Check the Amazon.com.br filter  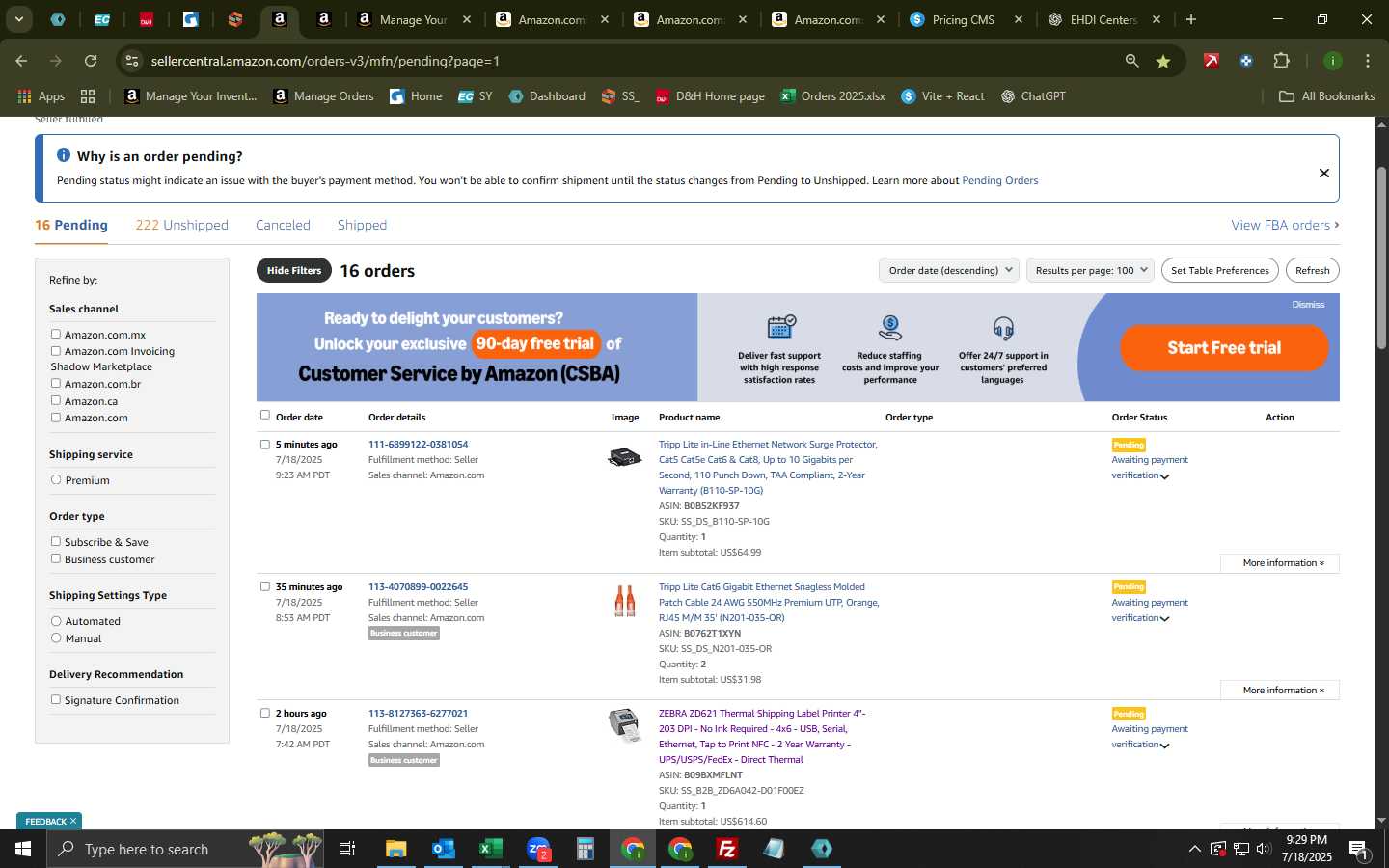(x=56, y=383)
